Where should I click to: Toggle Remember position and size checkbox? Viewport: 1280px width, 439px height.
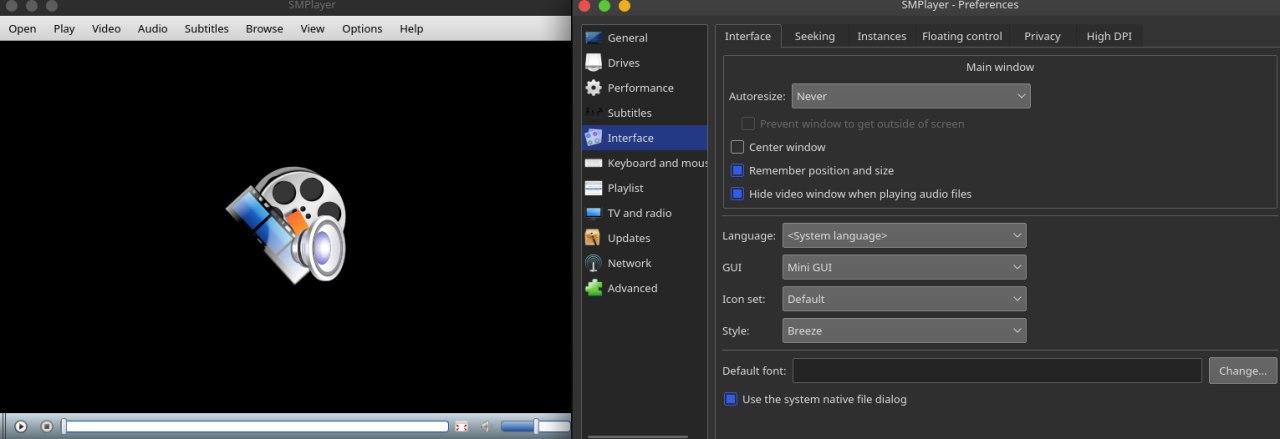(738, 171)
